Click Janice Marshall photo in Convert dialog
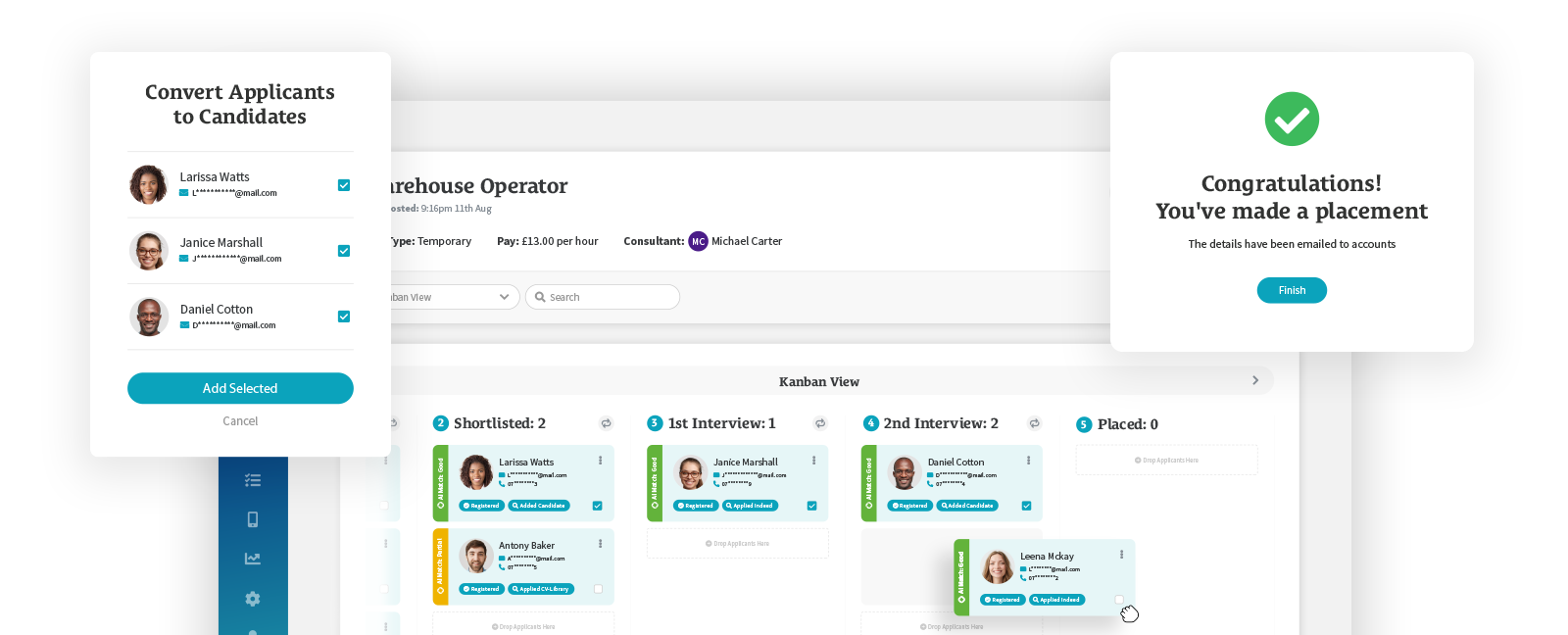The image size is (1568, 635). click(149, 251)
